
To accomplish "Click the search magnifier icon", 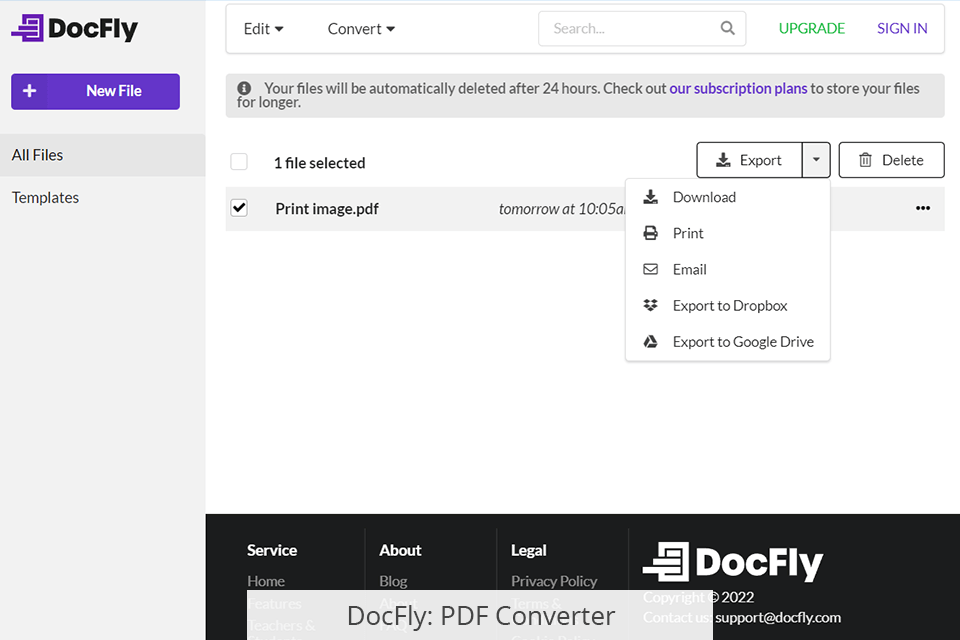I will coord(727,28).
